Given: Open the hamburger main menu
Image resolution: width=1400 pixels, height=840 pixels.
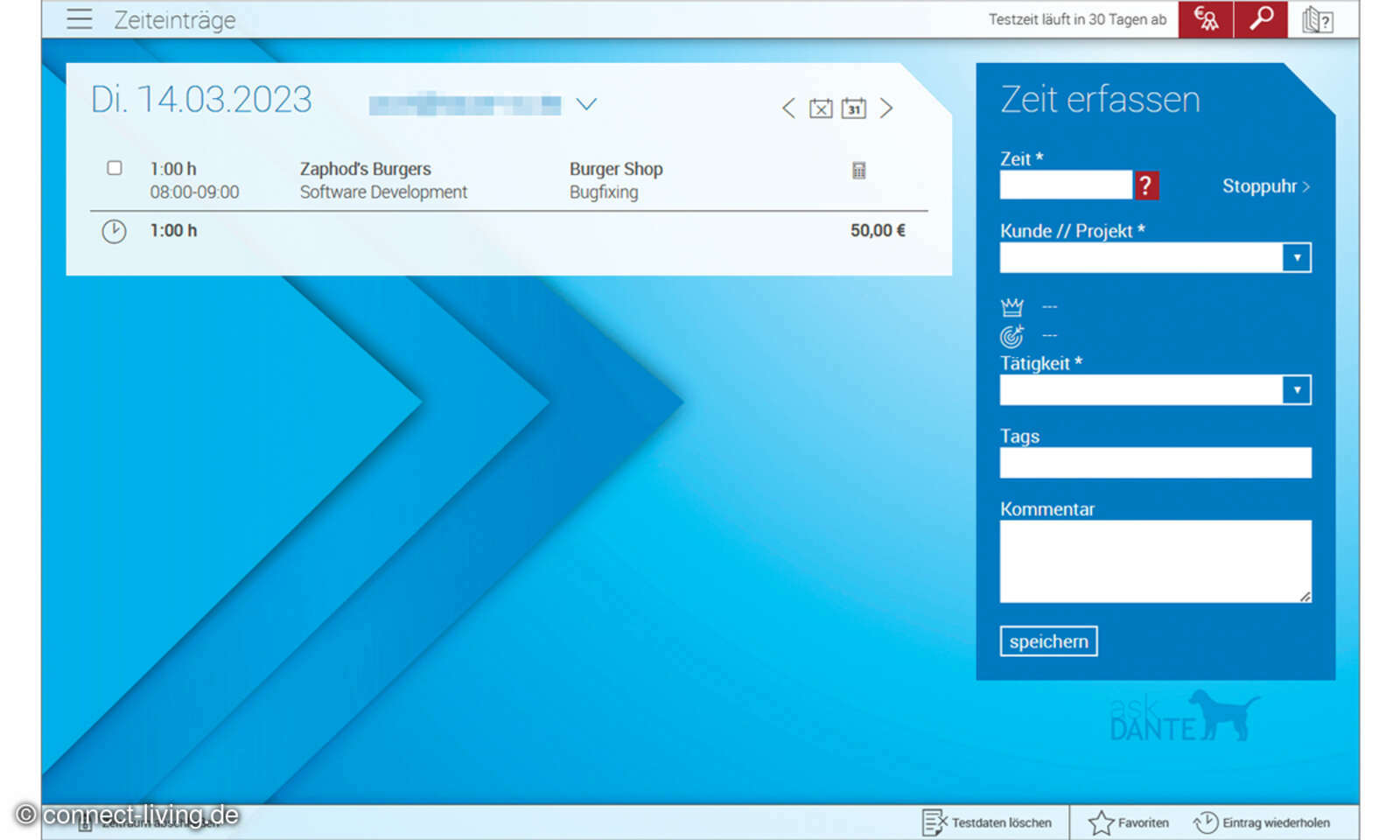Looking at the screenshot, I should pyautogui.click(x=79, y=19).
